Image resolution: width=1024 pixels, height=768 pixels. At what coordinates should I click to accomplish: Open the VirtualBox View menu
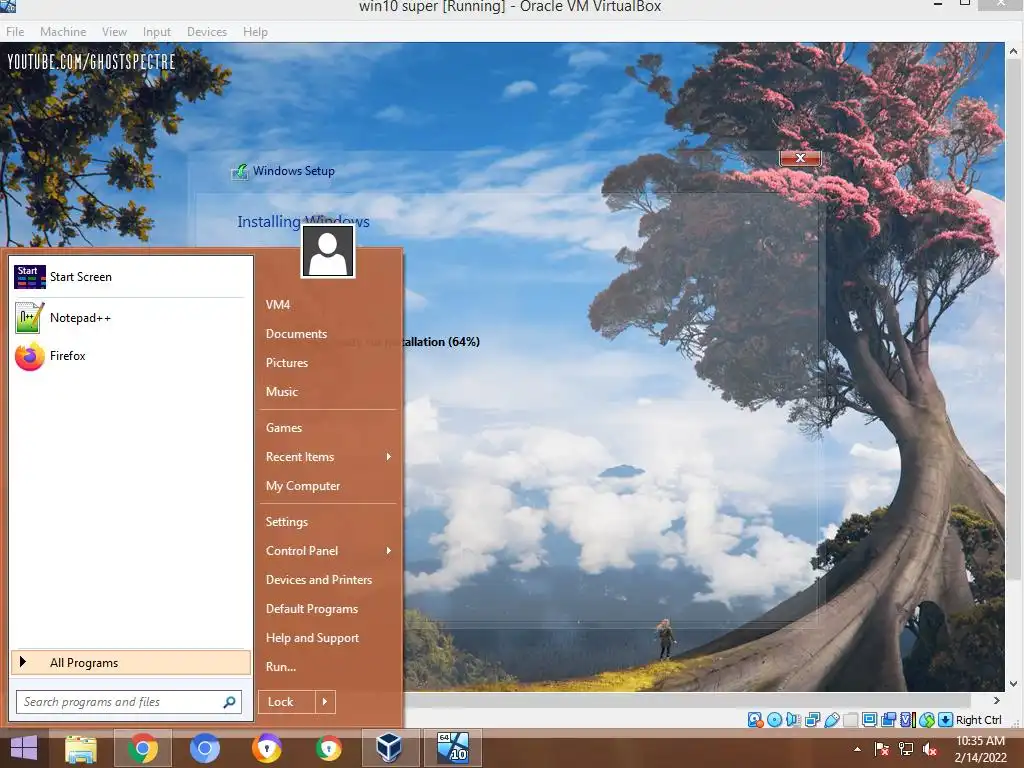[x=114, y=31]
